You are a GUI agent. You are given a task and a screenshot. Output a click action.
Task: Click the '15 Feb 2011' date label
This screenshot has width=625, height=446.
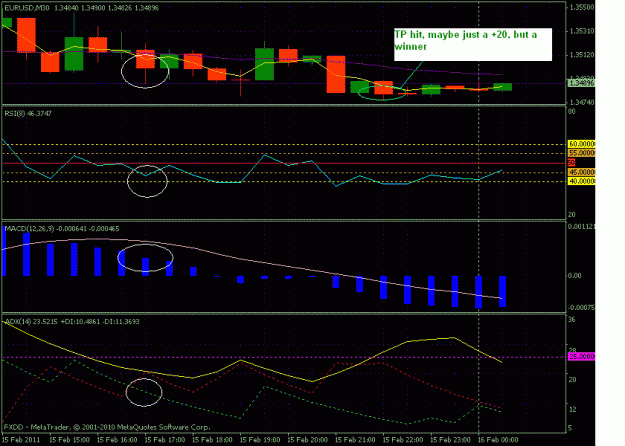21,440
